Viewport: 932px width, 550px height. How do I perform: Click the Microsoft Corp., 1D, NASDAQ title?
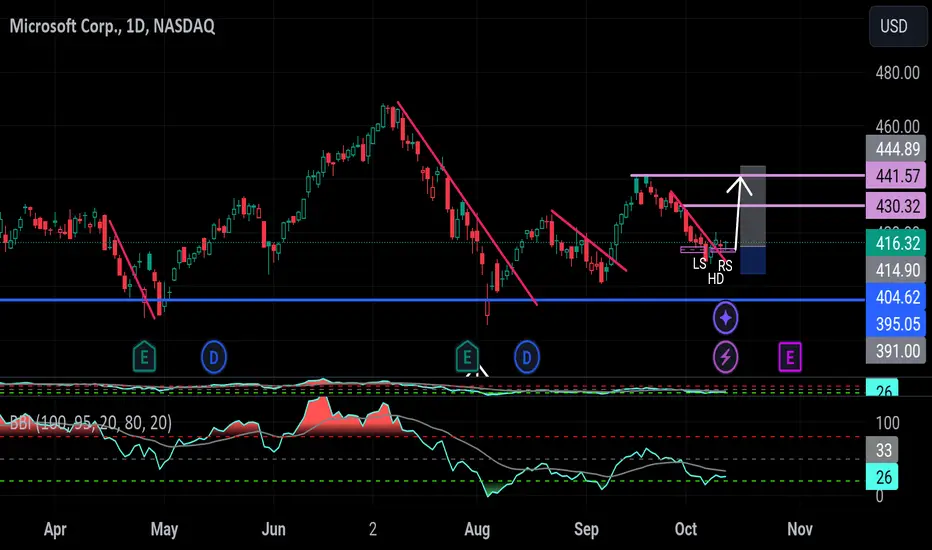pos(112,26)
